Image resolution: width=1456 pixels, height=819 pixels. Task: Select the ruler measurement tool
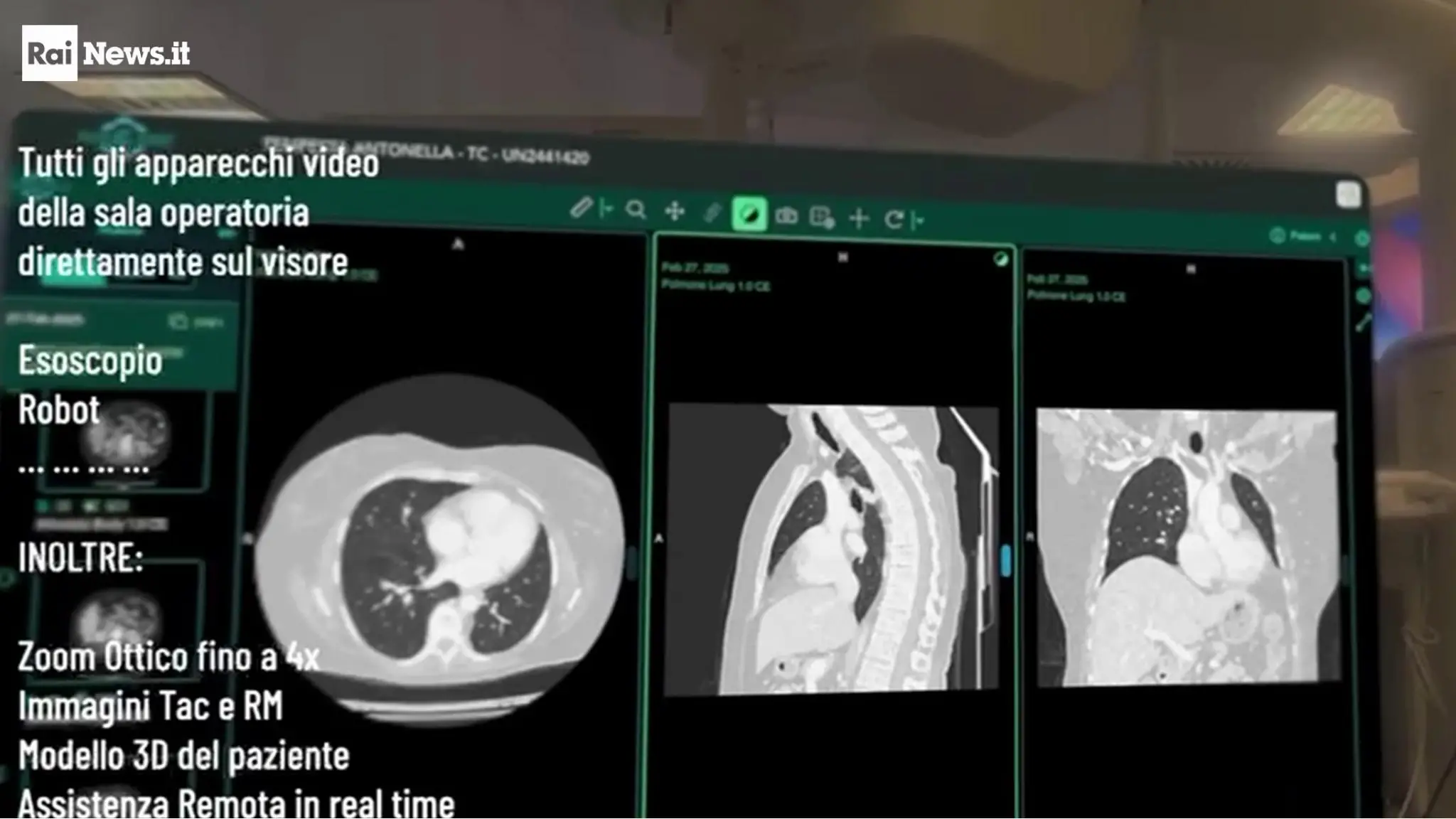coord(581,208)
